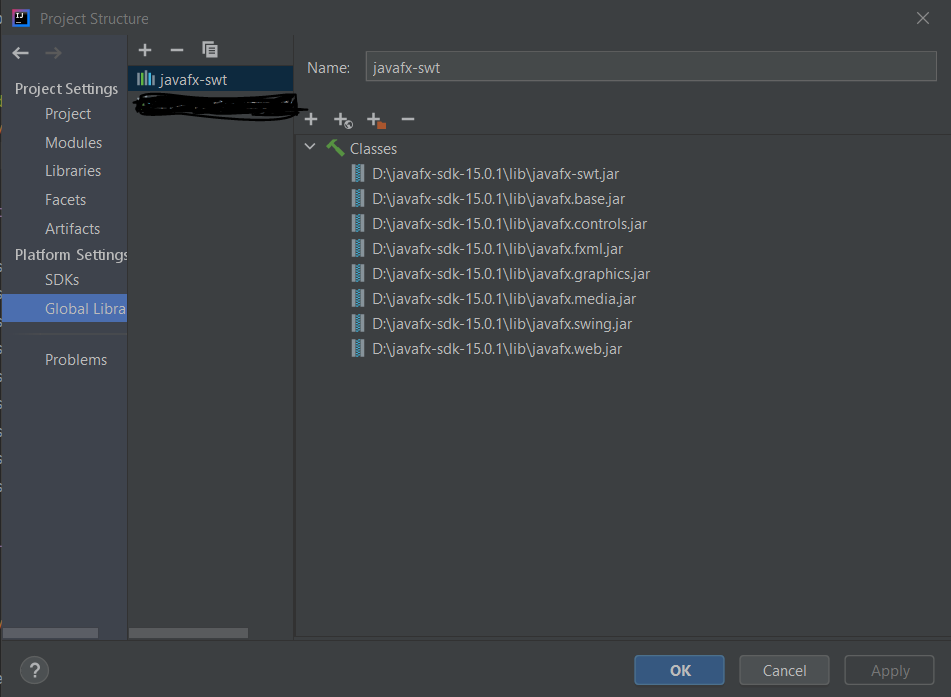Remove the selected classes entry
The width and height of the screenshot is (951, 697).
407,119
